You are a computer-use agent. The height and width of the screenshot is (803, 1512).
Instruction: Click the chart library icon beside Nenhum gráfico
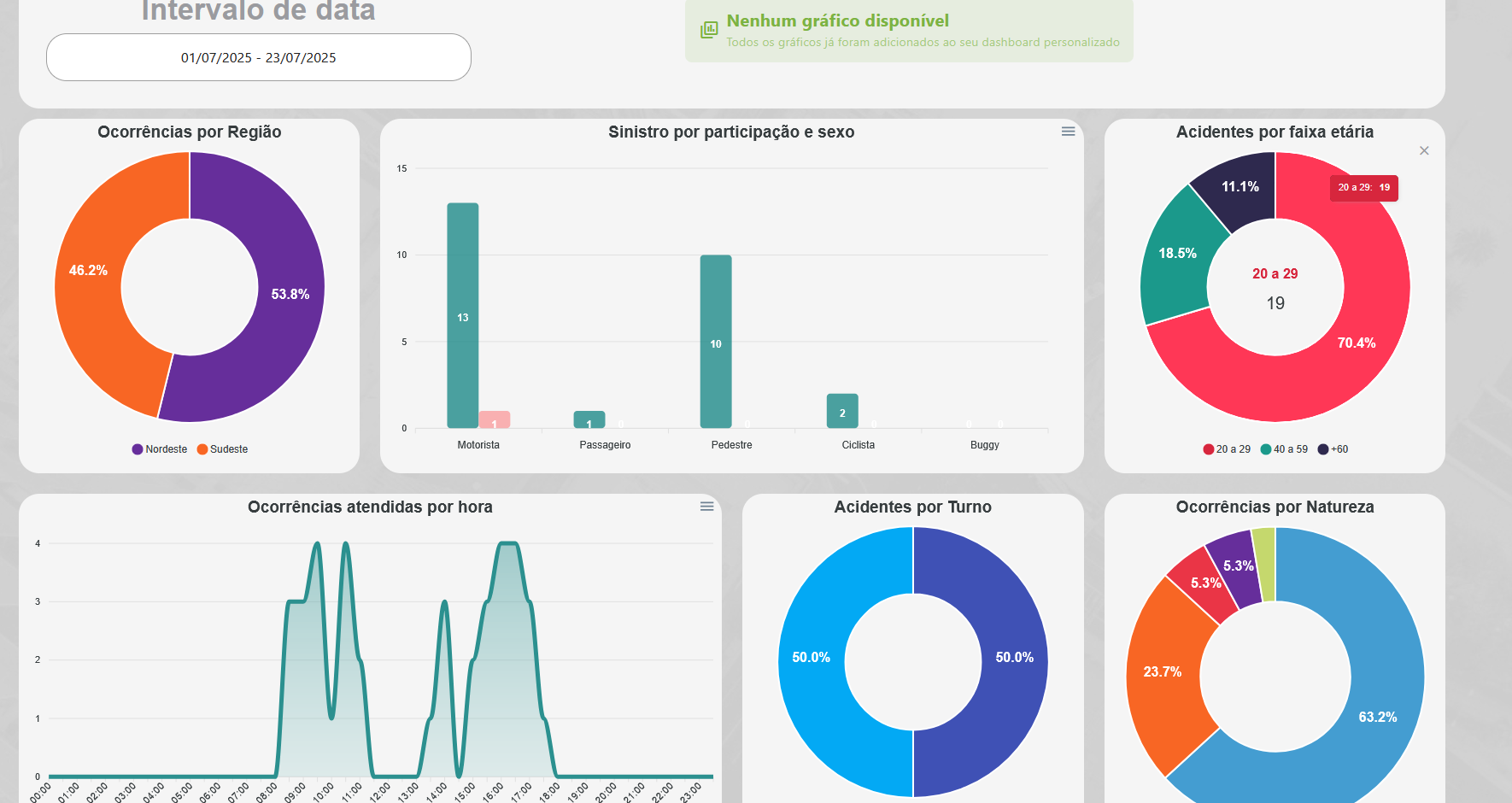[x=709, y=31]
